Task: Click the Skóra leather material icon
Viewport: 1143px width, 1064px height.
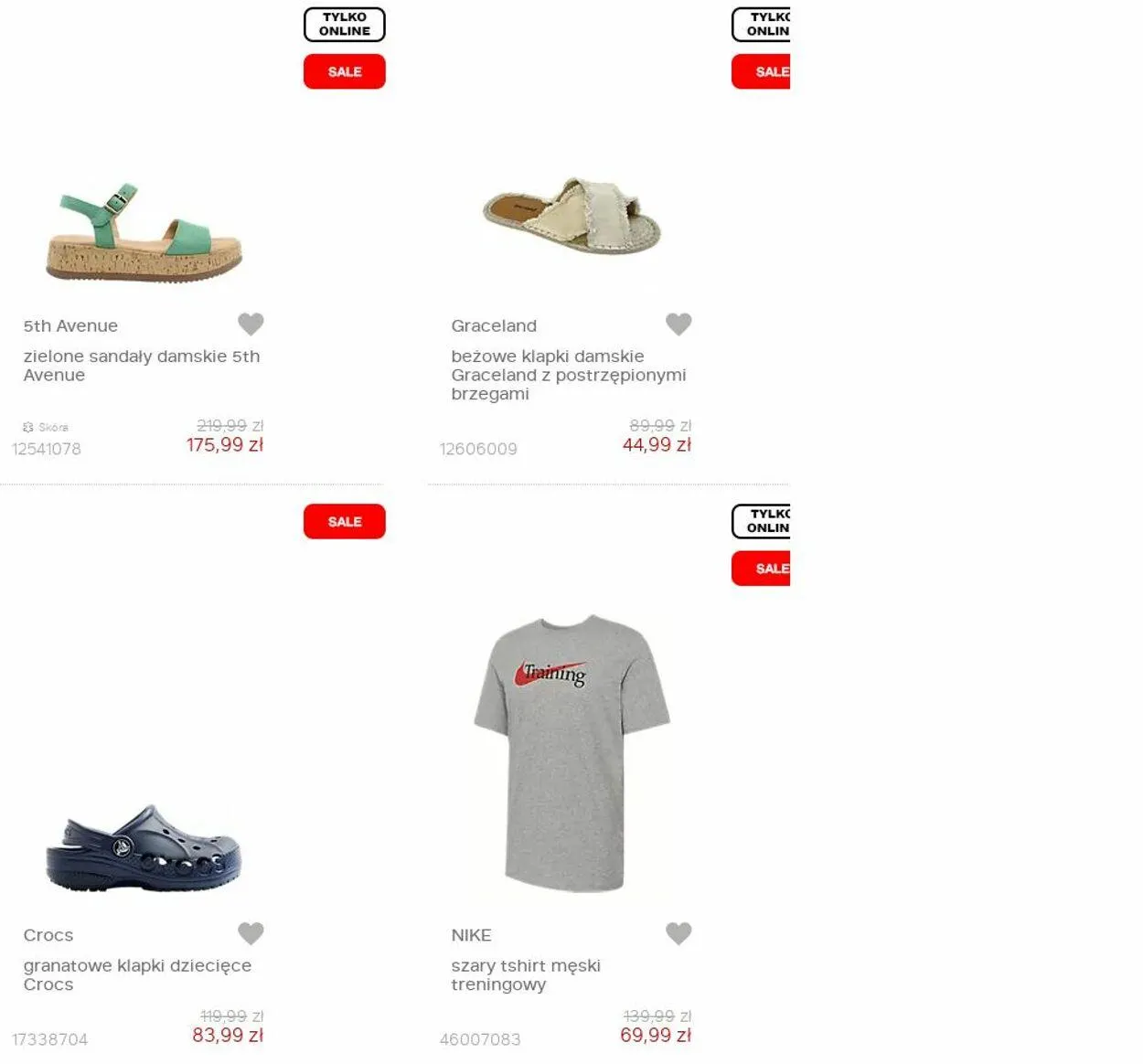Action: [28, 427]
